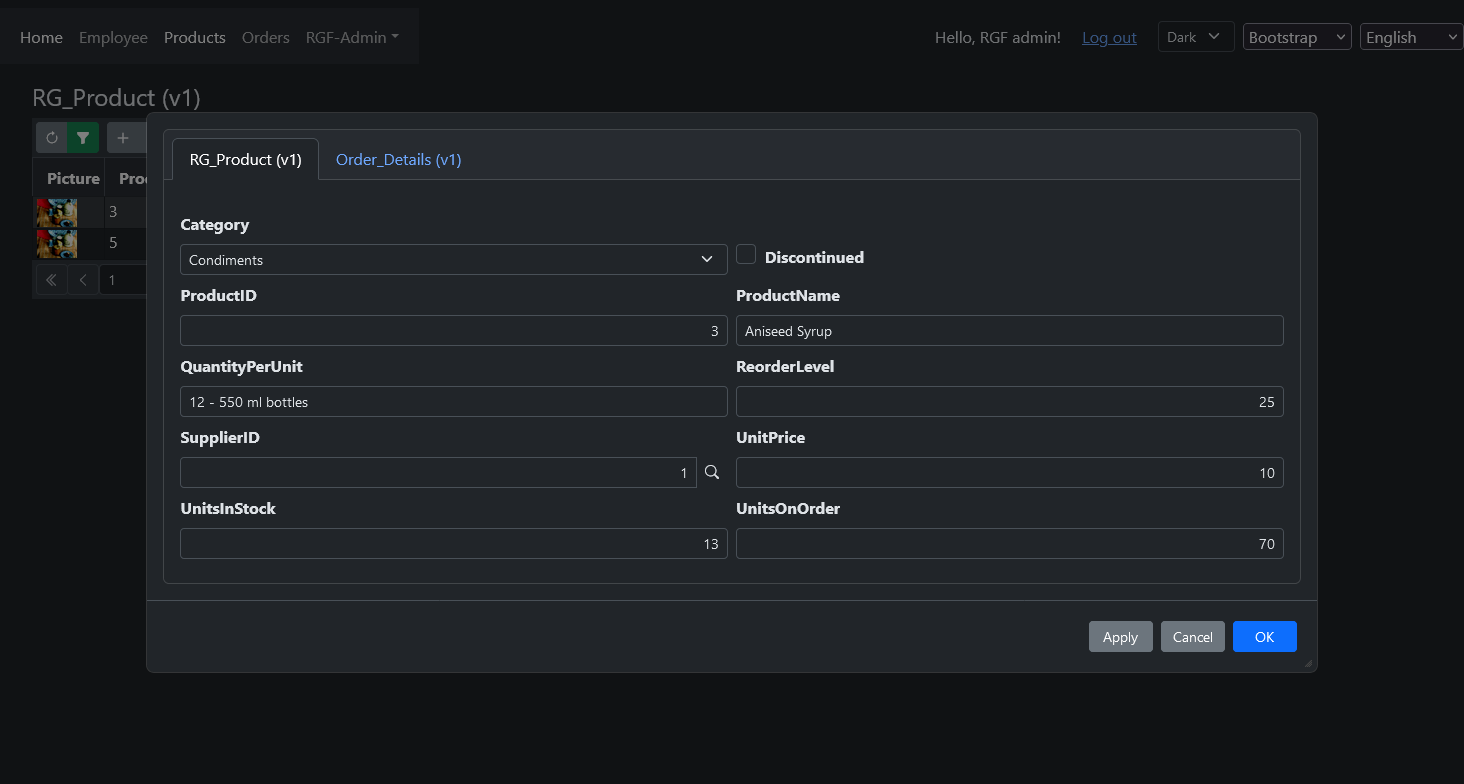Expand the RGF-Admin menu
1464x784 pixels.
coord(352,37)
